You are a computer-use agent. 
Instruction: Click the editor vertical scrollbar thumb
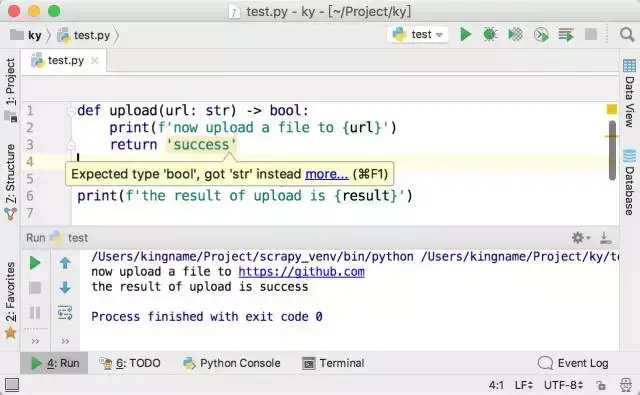click(612, 150)
